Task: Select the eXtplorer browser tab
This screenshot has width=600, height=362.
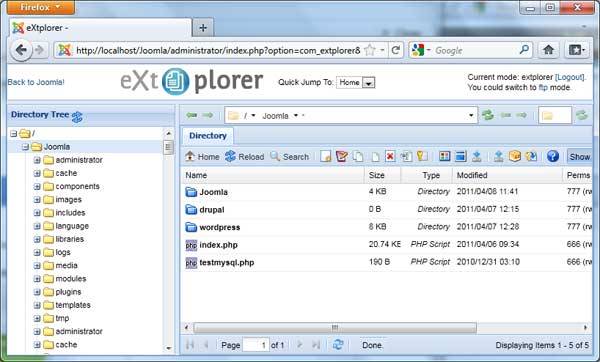Action: [100, 28]
